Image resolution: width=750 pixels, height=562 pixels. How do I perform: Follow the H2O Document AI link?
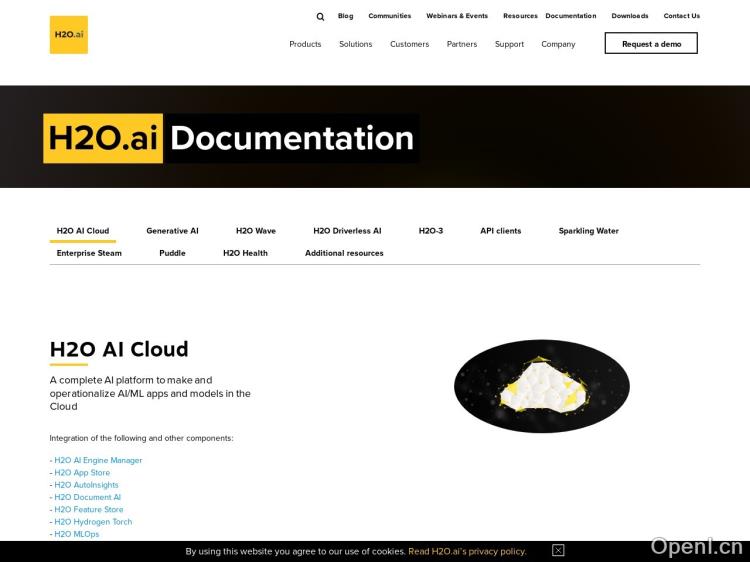pos(87,497)
